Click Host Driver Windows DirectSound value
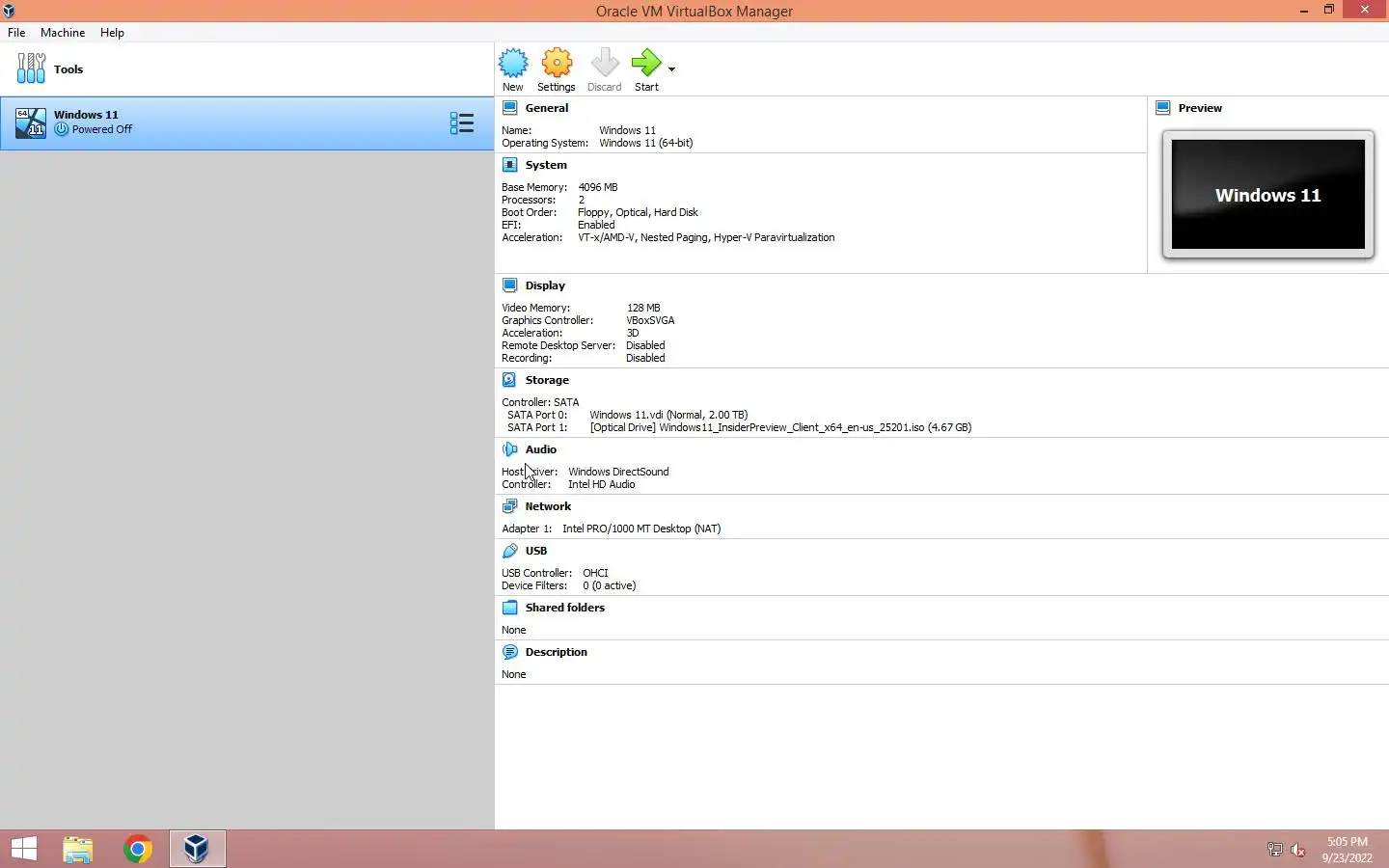Viewport: 1389px width, 868px height. pos(618,472)
